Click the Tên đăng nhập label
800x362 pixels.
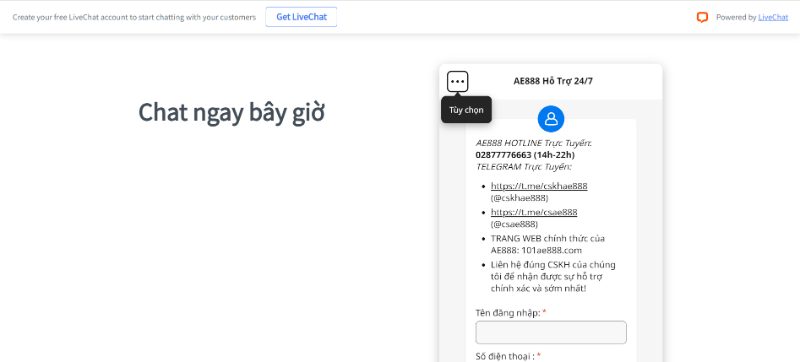(508, 313)
